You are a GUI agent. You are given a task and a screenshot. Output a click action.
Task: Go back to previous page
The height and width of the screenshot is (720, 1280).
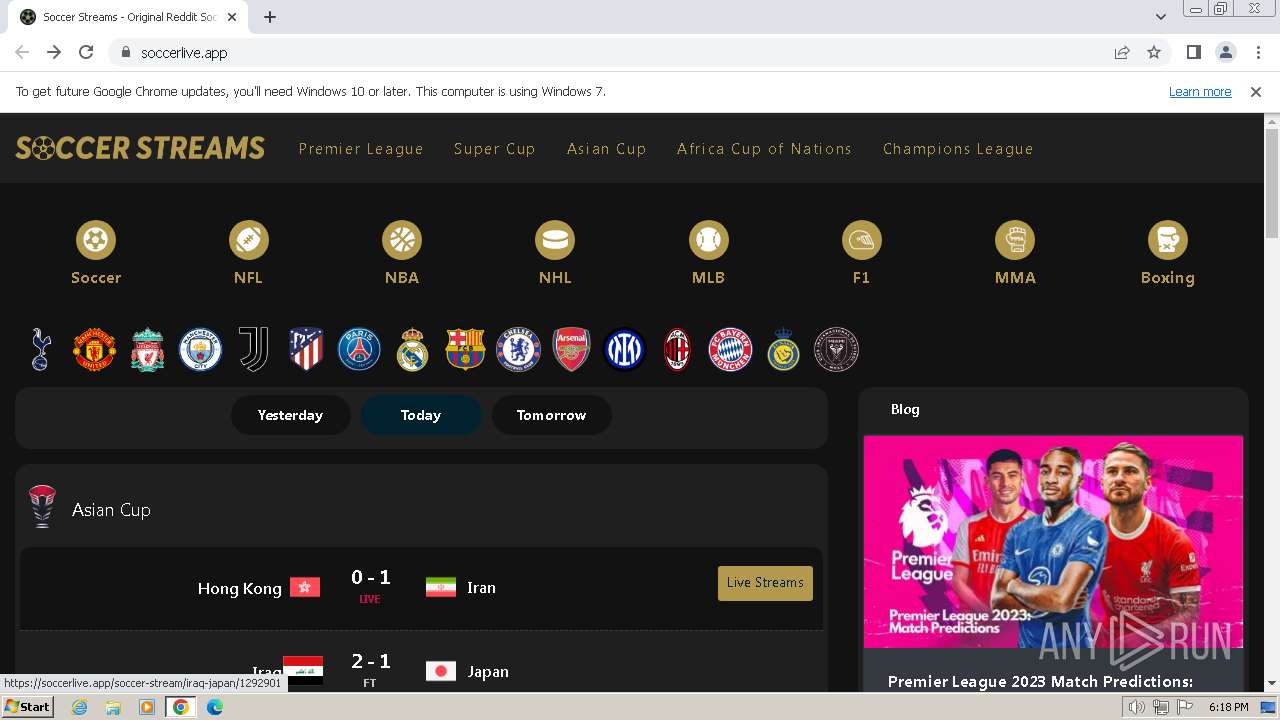tap(22, 53)
